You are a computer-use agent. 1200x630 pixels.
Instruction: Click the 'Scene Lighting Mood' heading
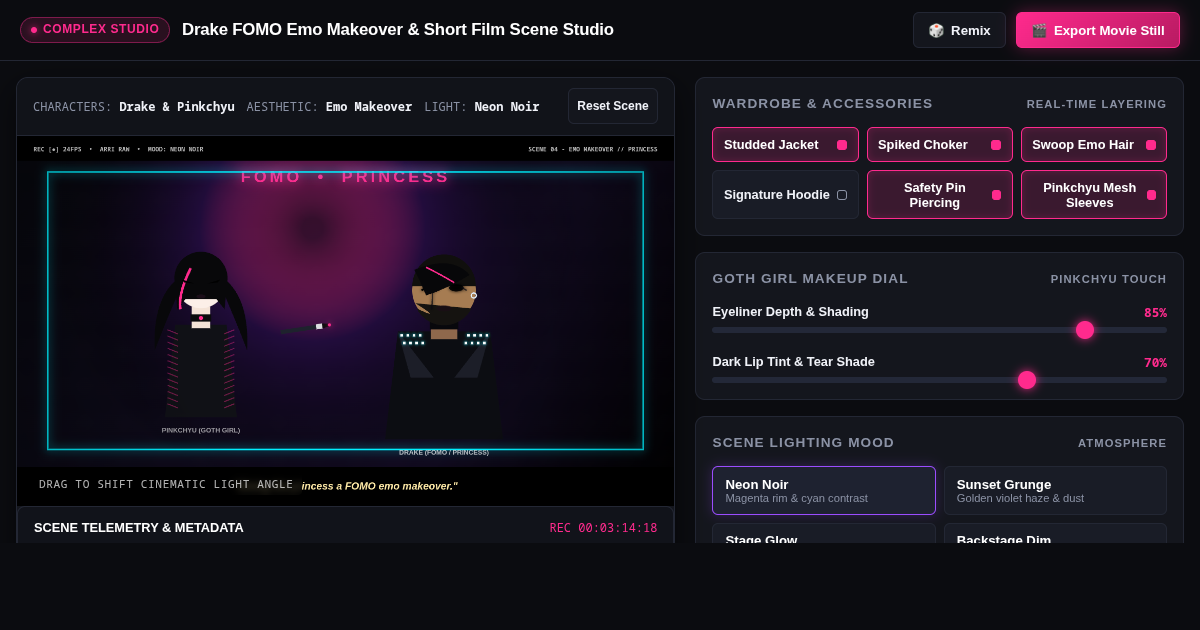pyautogui.click(x=803, y=442)
